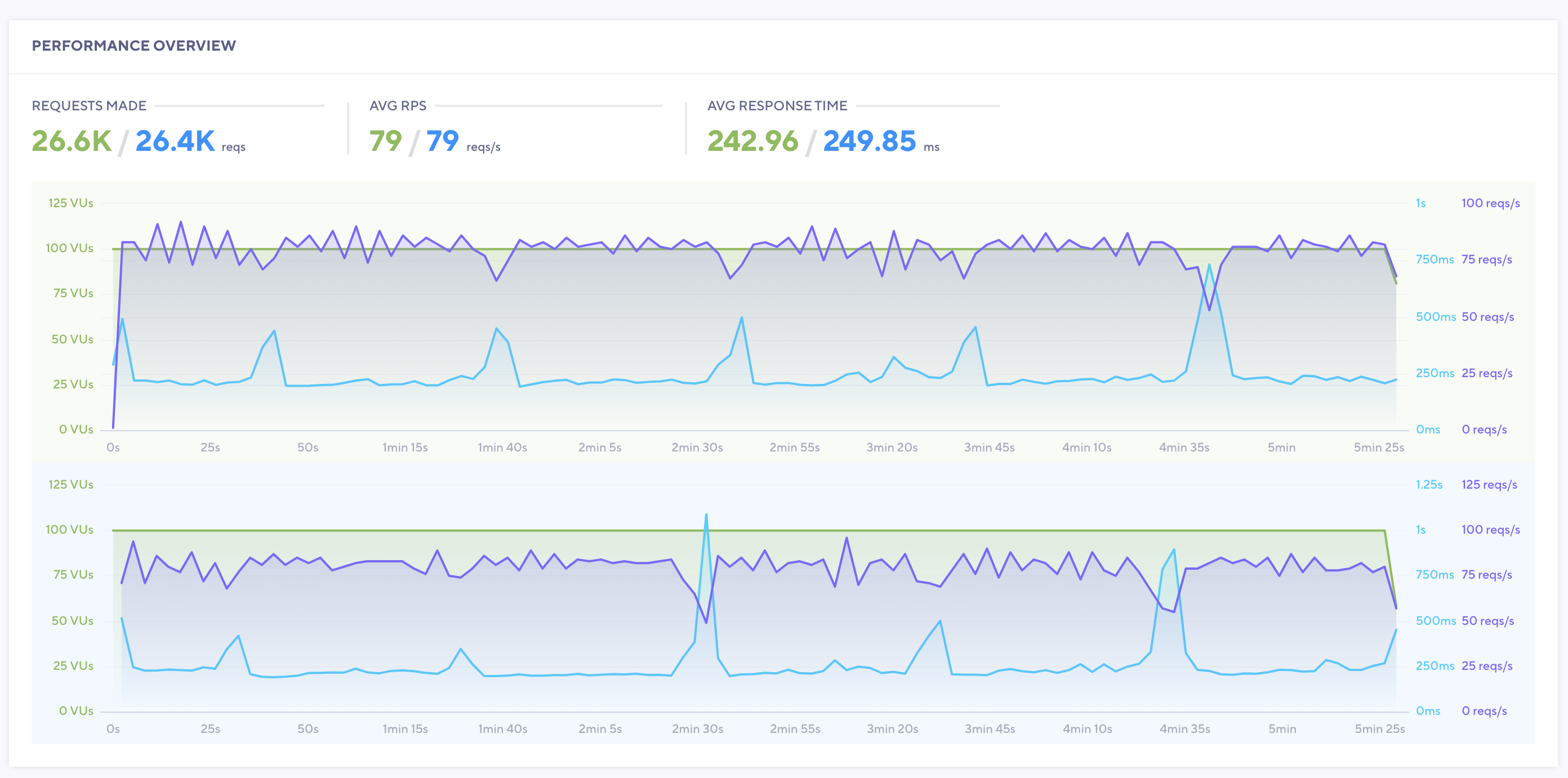Click the 125 VUs axis label on top chart
Viewport: 1568px width, 778px height.
pyautogui.click(x=70, y=203)
